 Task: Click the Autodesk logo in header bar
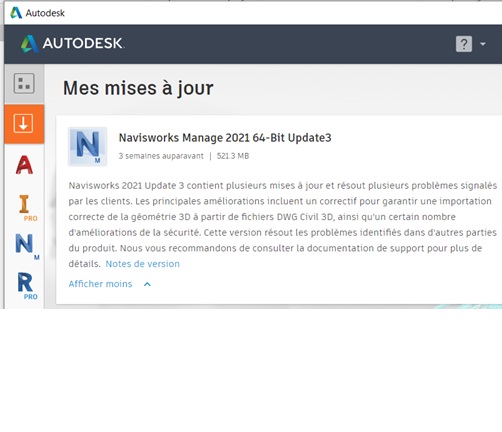point(72,43)
